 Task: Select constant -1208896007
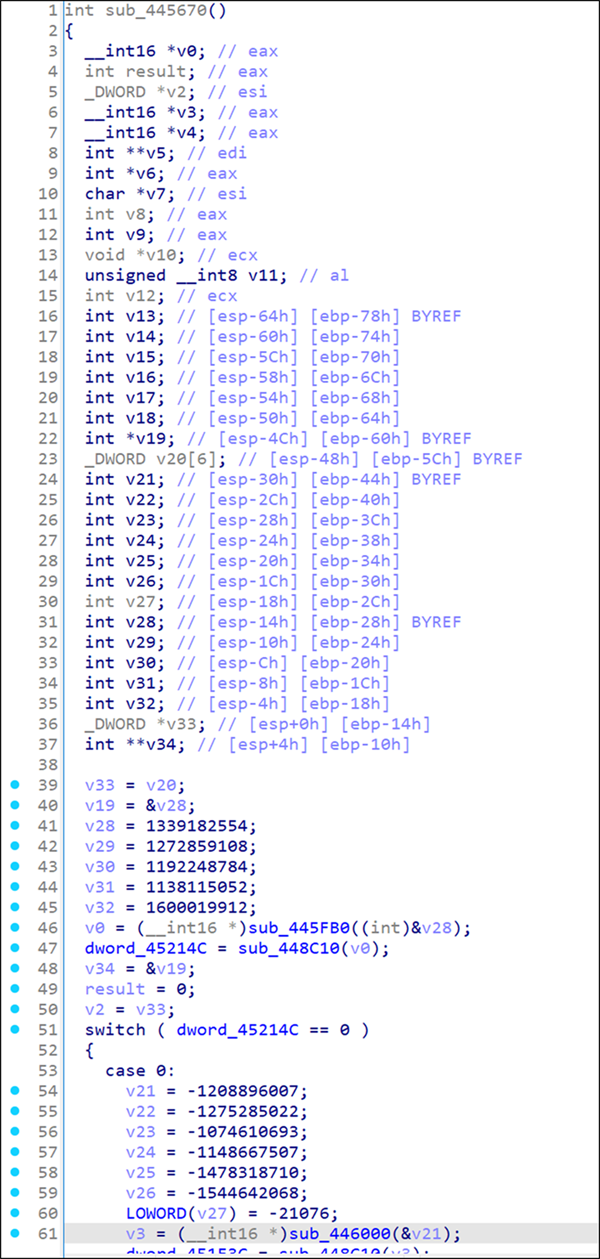pyautogui.click(x=245, y=1091)
